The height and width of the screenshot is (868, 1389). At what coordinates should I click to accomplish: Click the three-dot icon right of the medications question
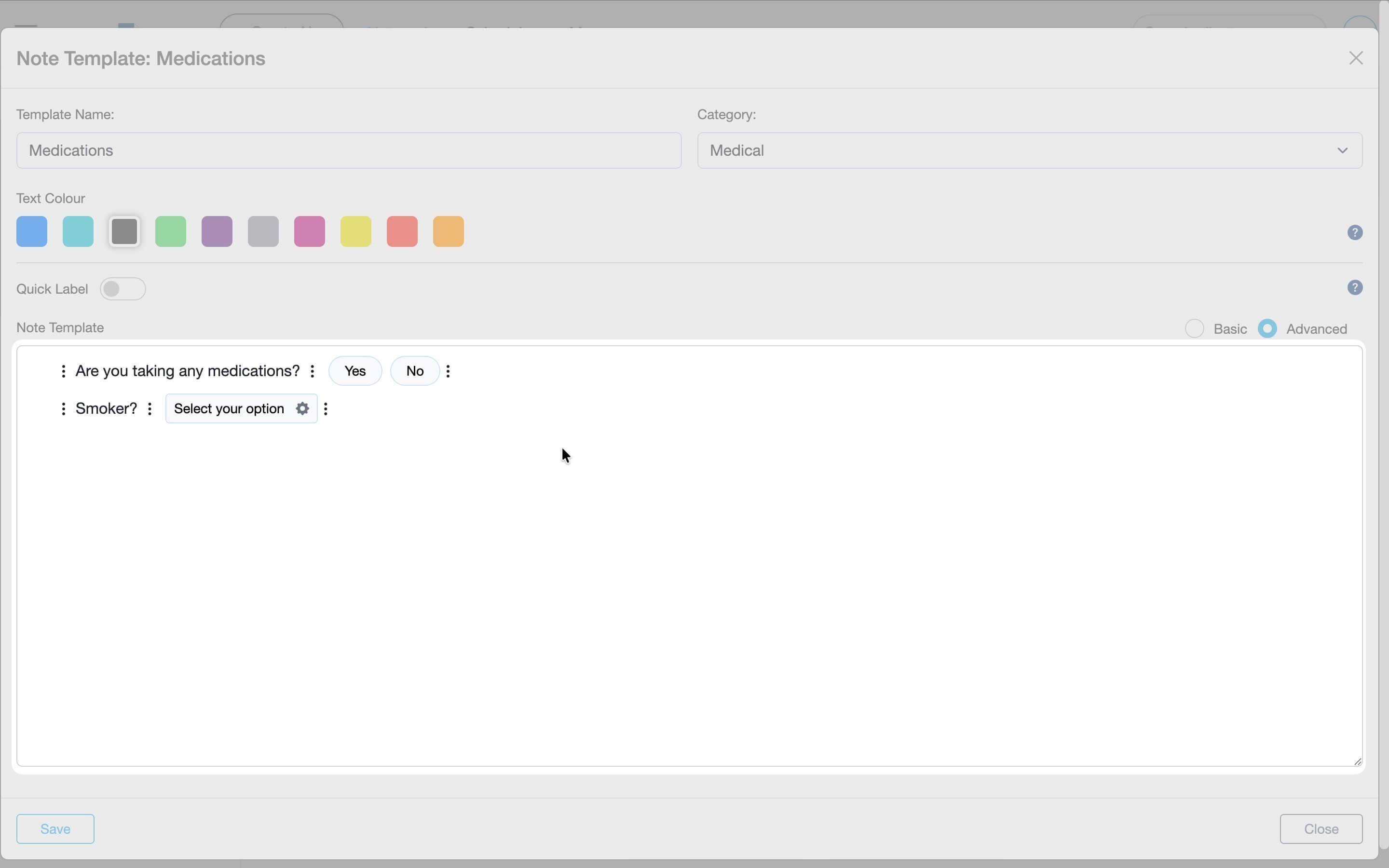click(x=312, y=371)
